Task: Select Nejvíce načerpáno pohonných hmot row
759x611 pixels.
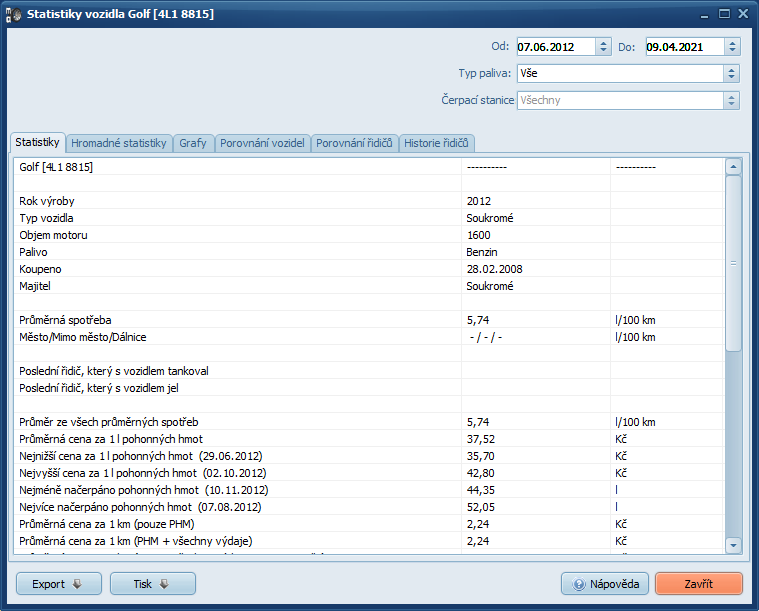Action: pyautogui.click(x=369, y=507)
